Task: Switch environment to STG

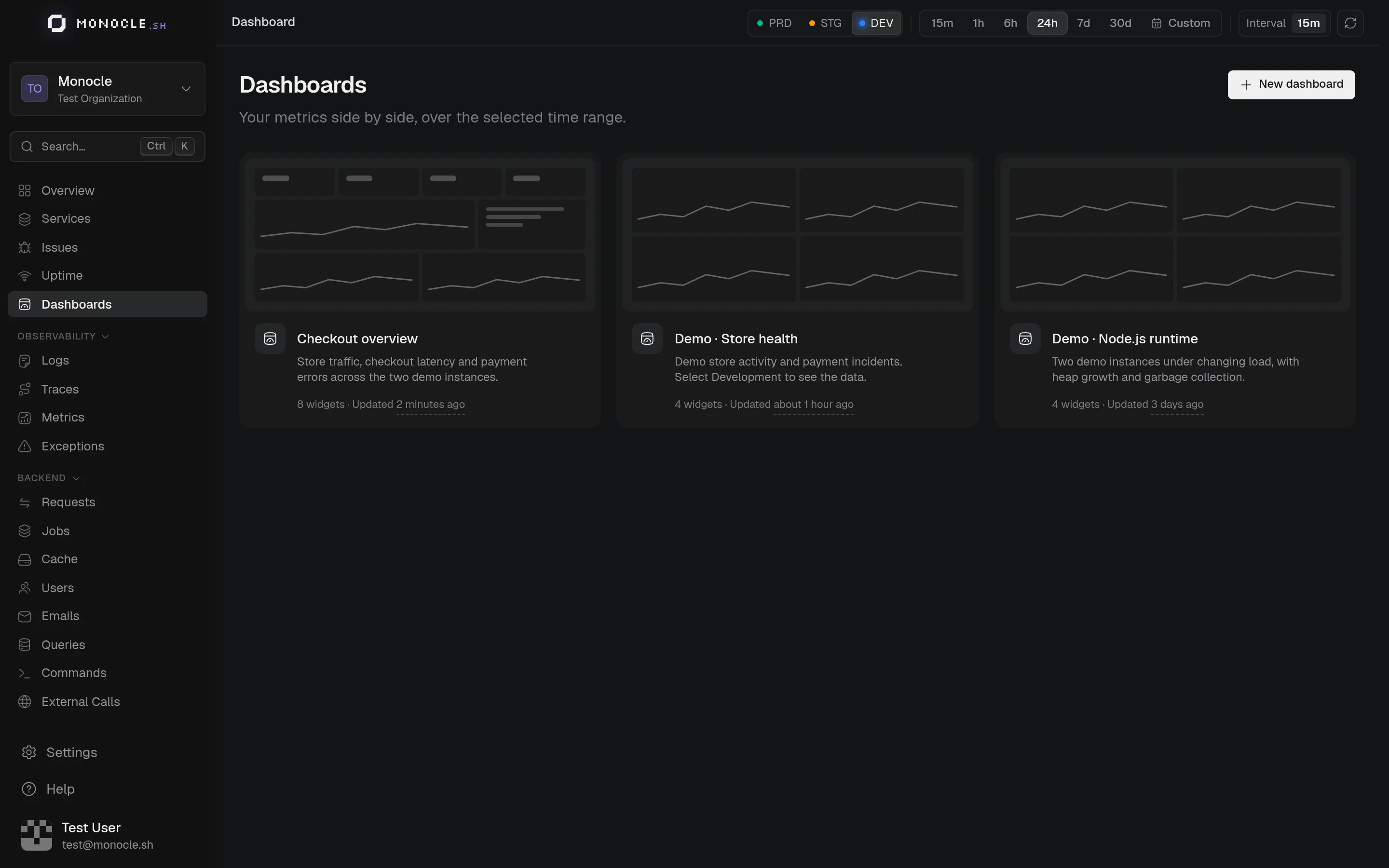Action: point(825,23)
